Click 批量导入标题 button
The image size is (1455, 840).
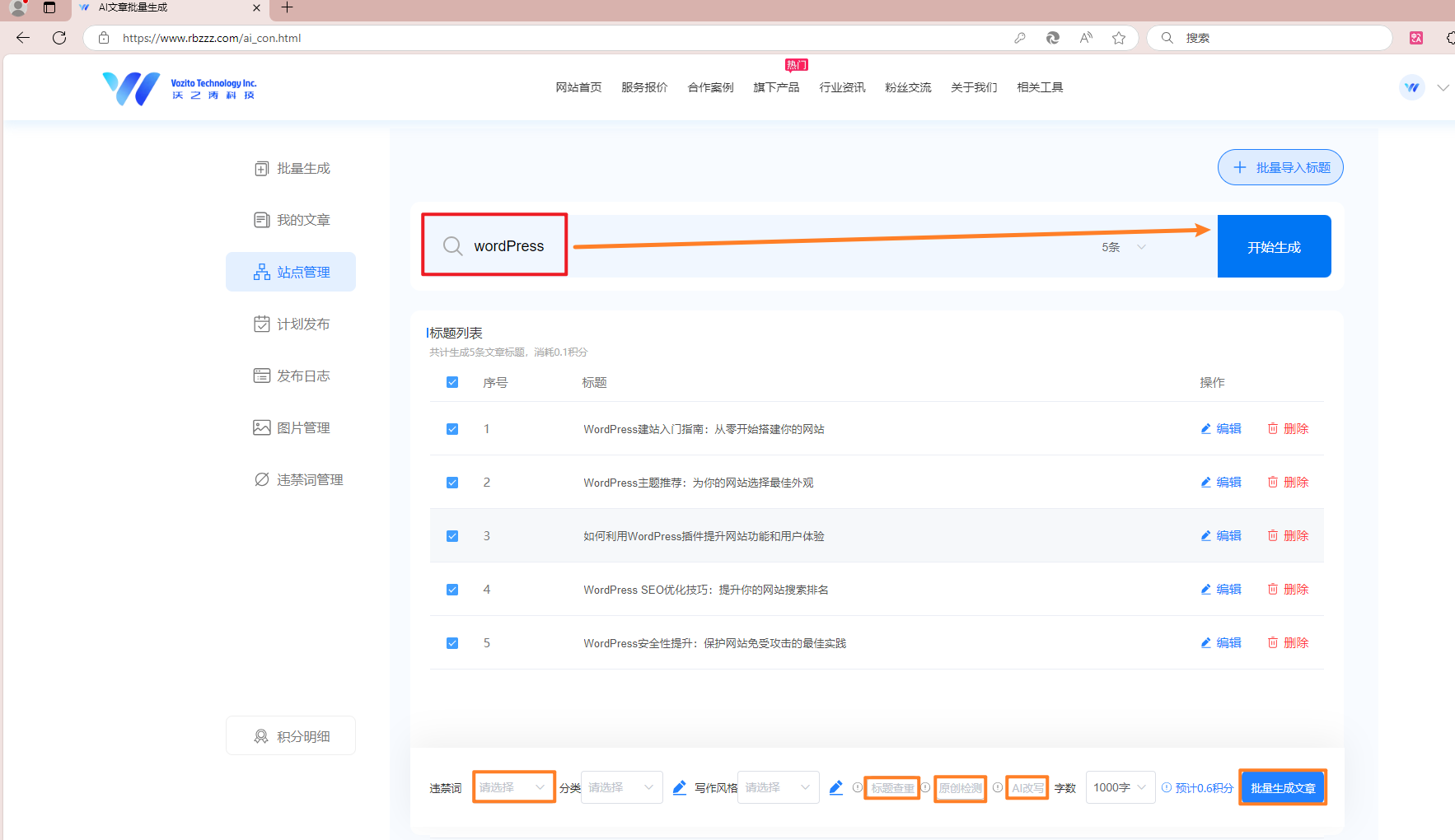click(1280, 167)
